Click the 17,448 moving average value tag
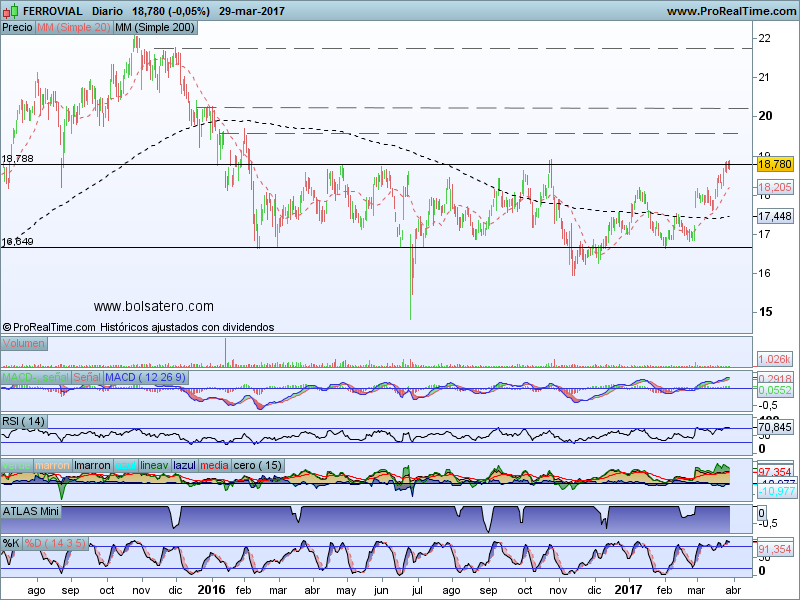 point(775,216)
